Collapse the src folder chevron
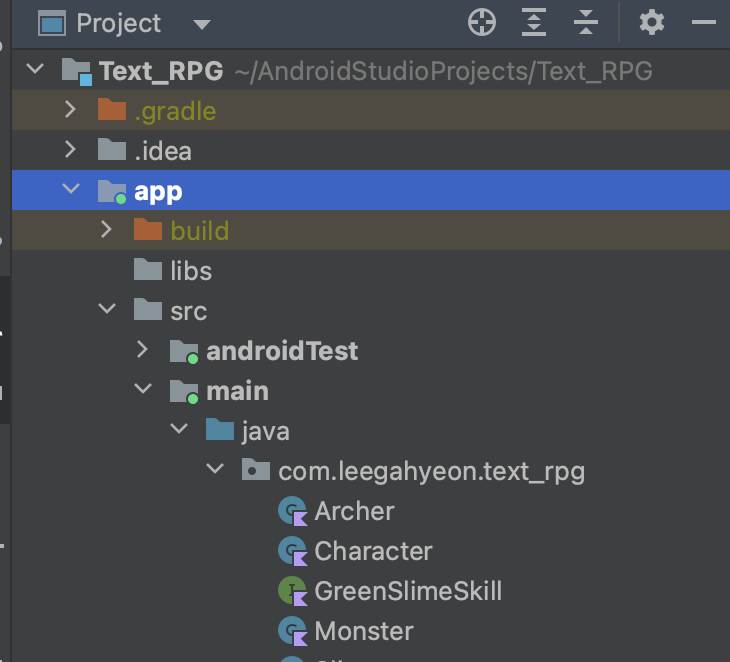The width and height of the screenshot is (730, 662). click(107, 309)
